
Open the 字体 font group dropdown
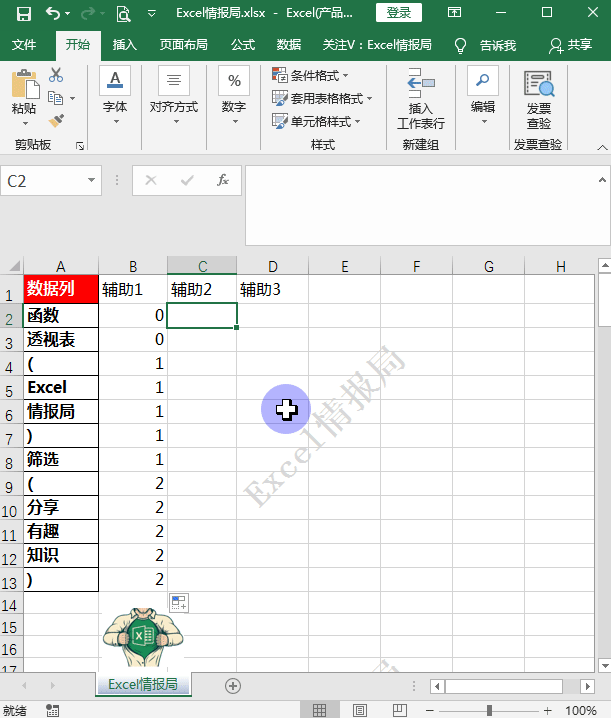[115, 95]
